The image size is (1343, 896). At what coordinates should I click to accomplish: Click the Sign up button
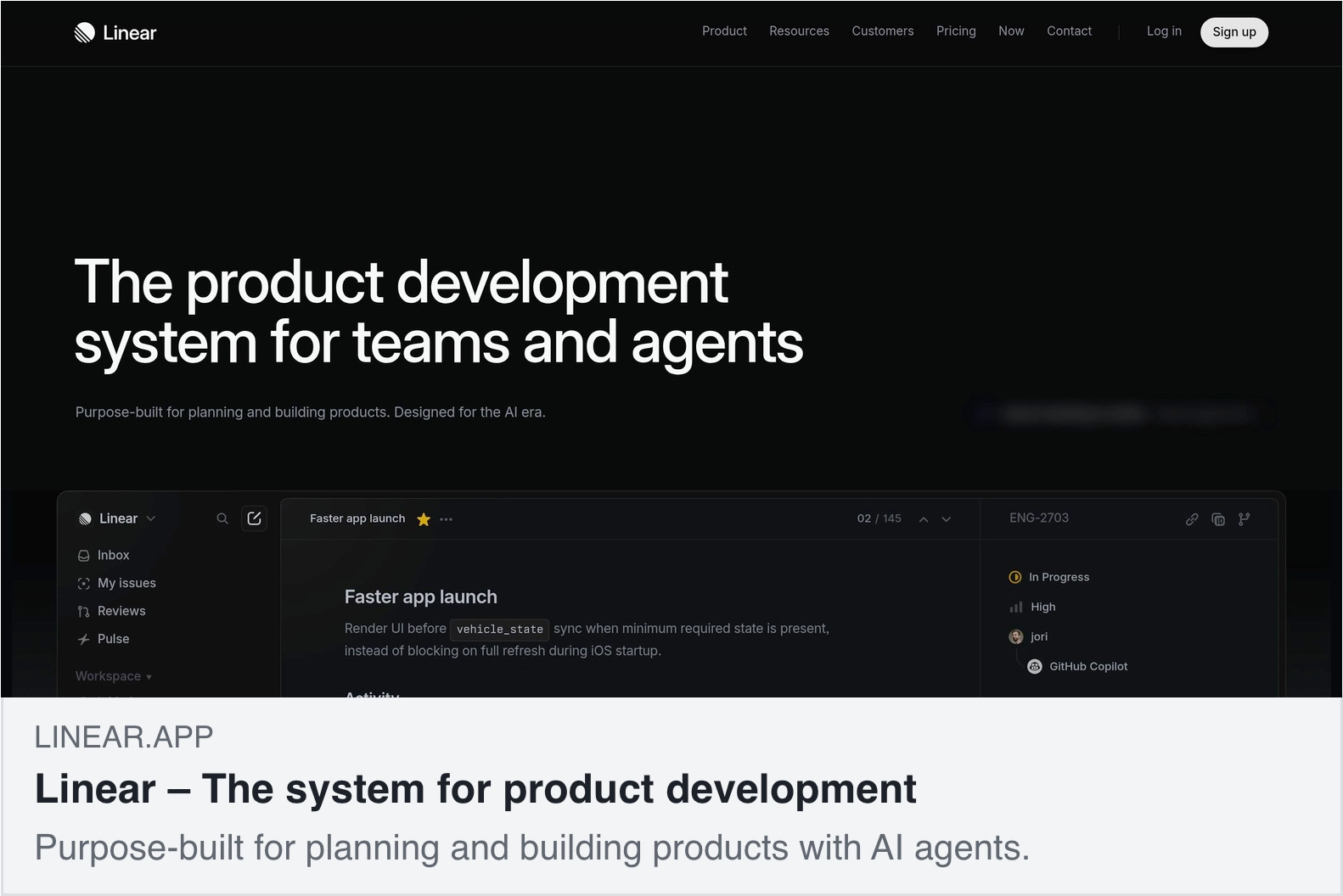(1234, 32)
